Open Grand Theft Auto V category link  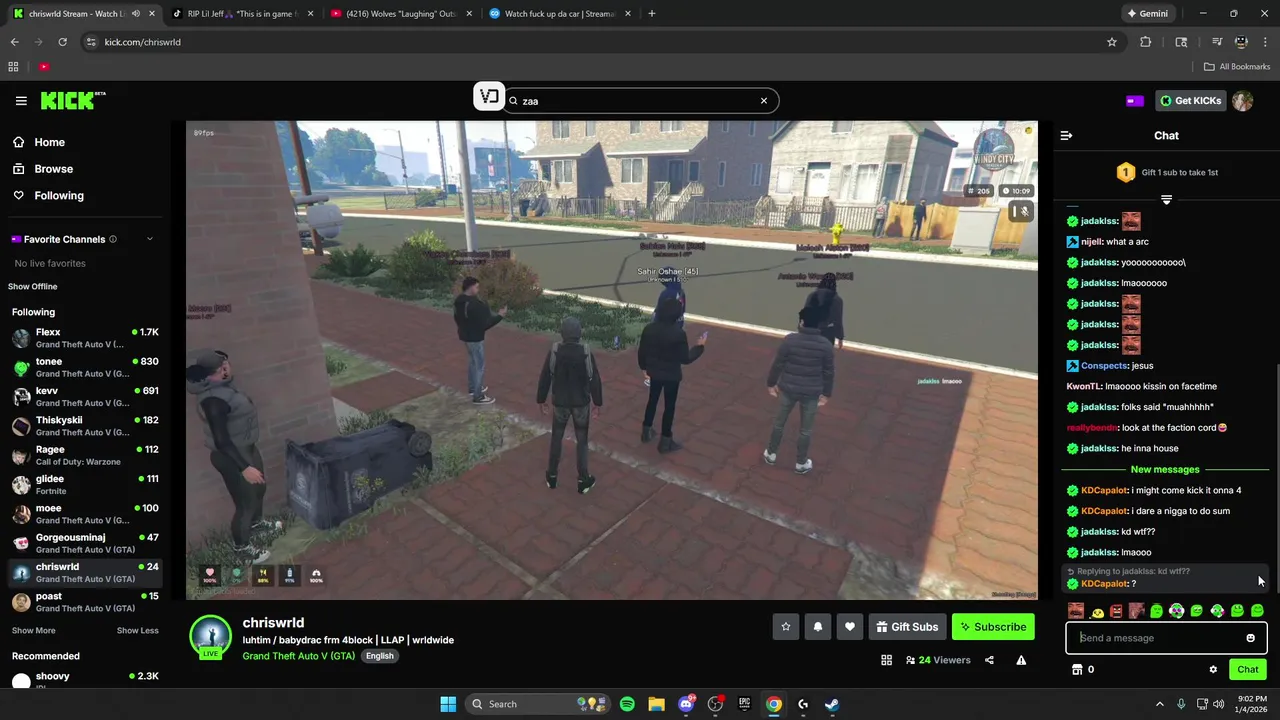(x=298, y=656)
